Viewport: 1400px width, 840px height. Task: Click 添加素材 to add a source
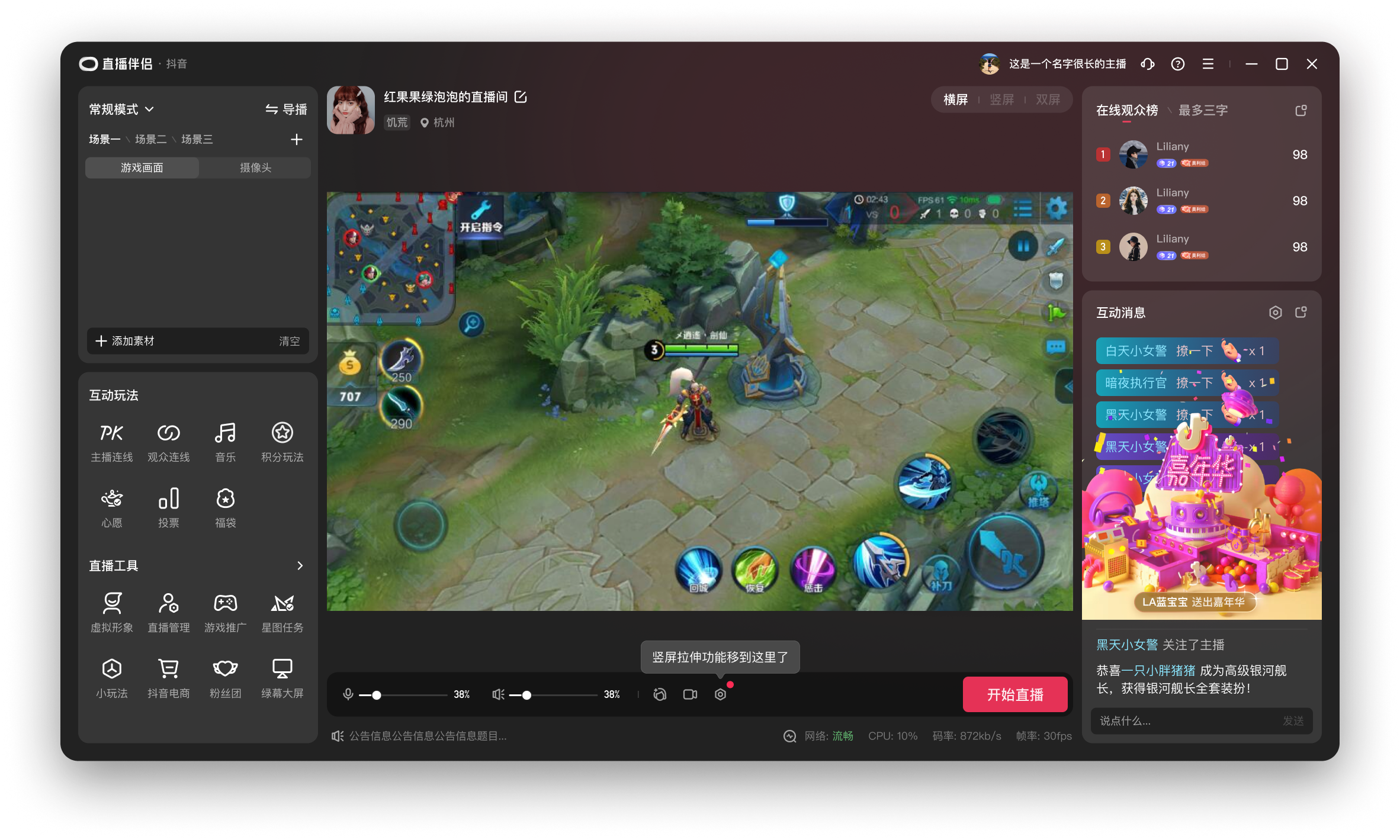coord(124,341)
